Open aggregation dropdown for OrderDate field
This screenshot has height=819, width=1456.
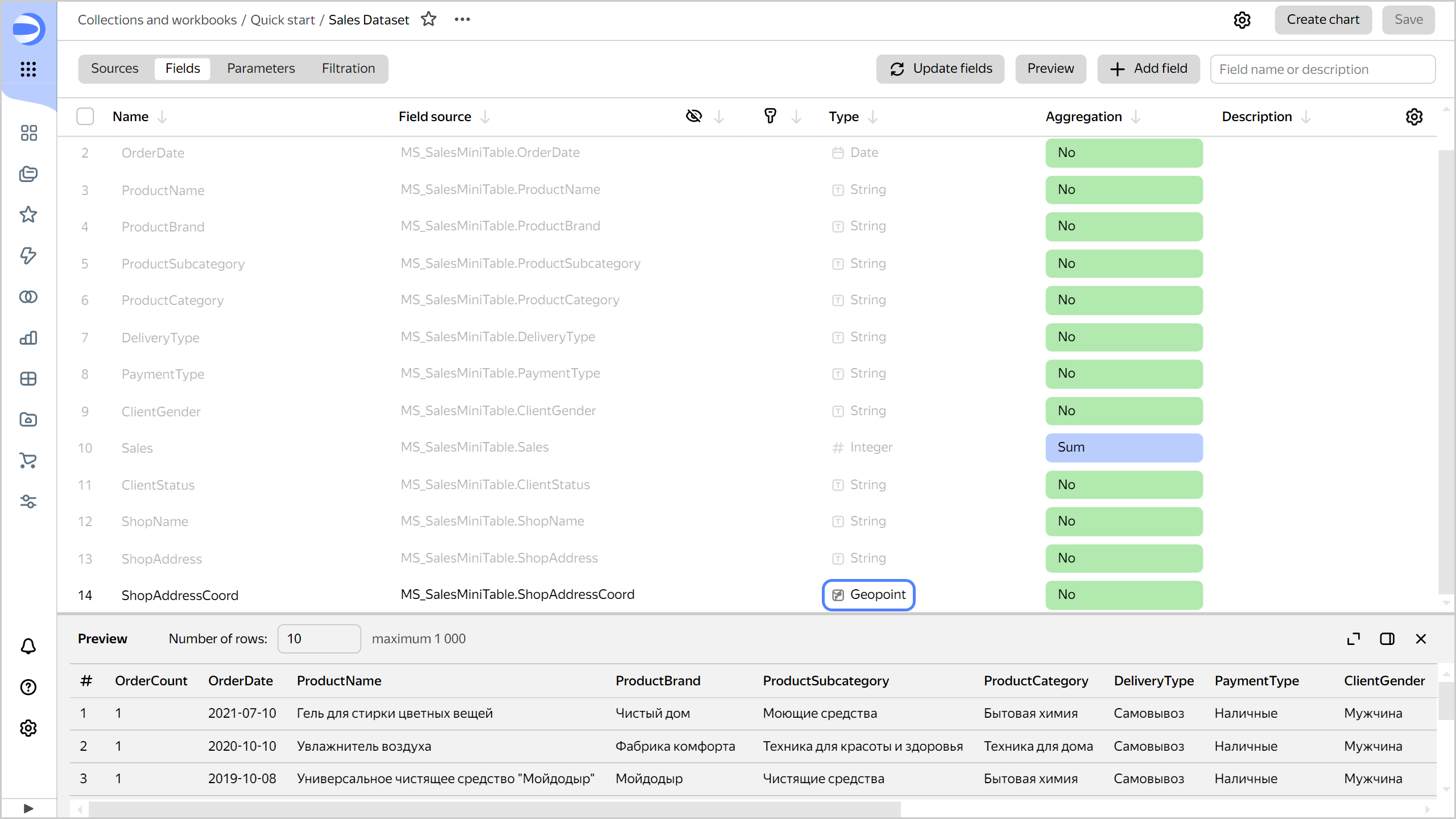(x=1123, y=152)
